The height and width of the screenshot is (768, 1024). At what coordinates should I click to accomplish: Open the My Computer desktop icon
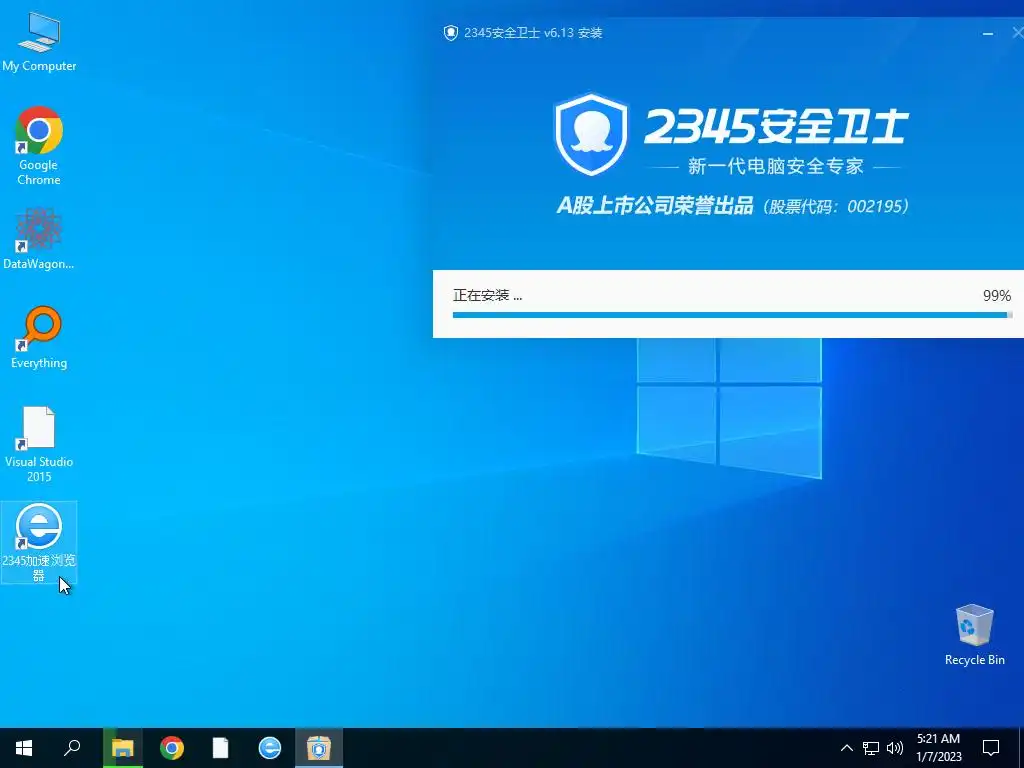click(x=39, y=41)
